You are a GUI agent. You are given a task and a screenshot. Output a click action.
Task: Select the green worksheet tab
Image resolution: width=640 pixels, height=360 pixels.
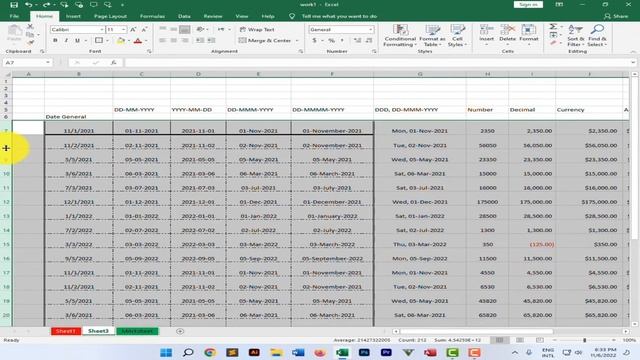[x=137, y=331]
